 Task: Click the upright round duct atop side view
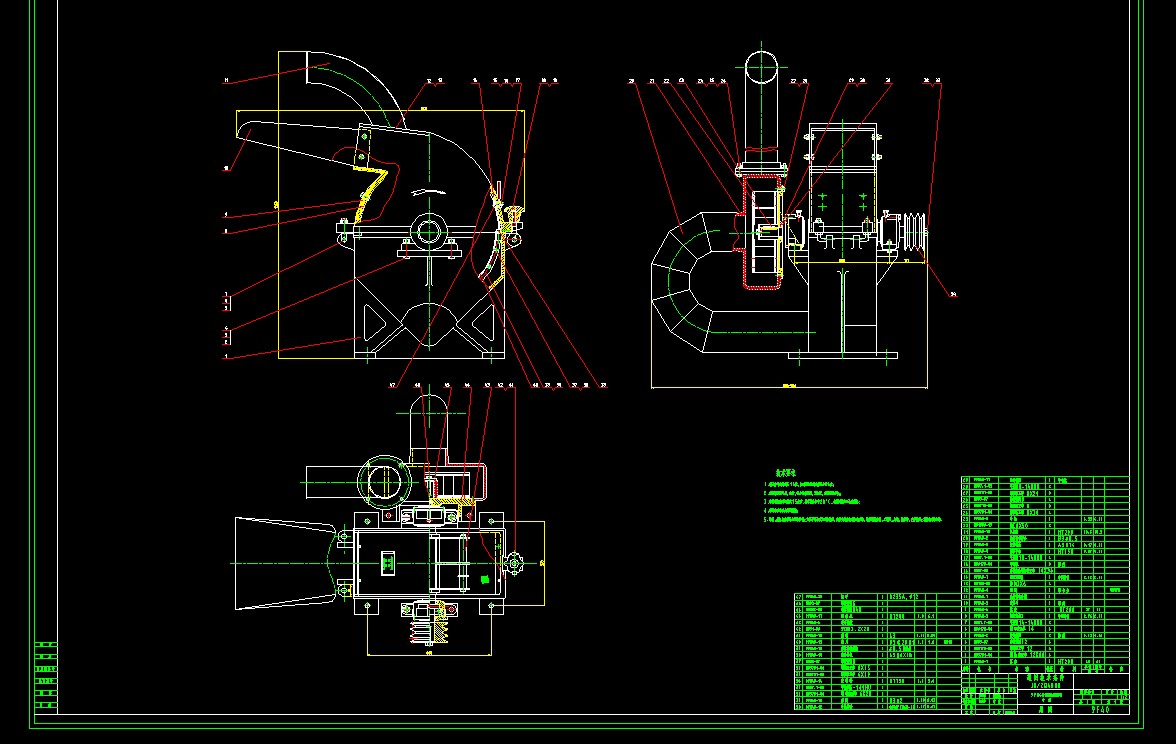click(762, 110)
